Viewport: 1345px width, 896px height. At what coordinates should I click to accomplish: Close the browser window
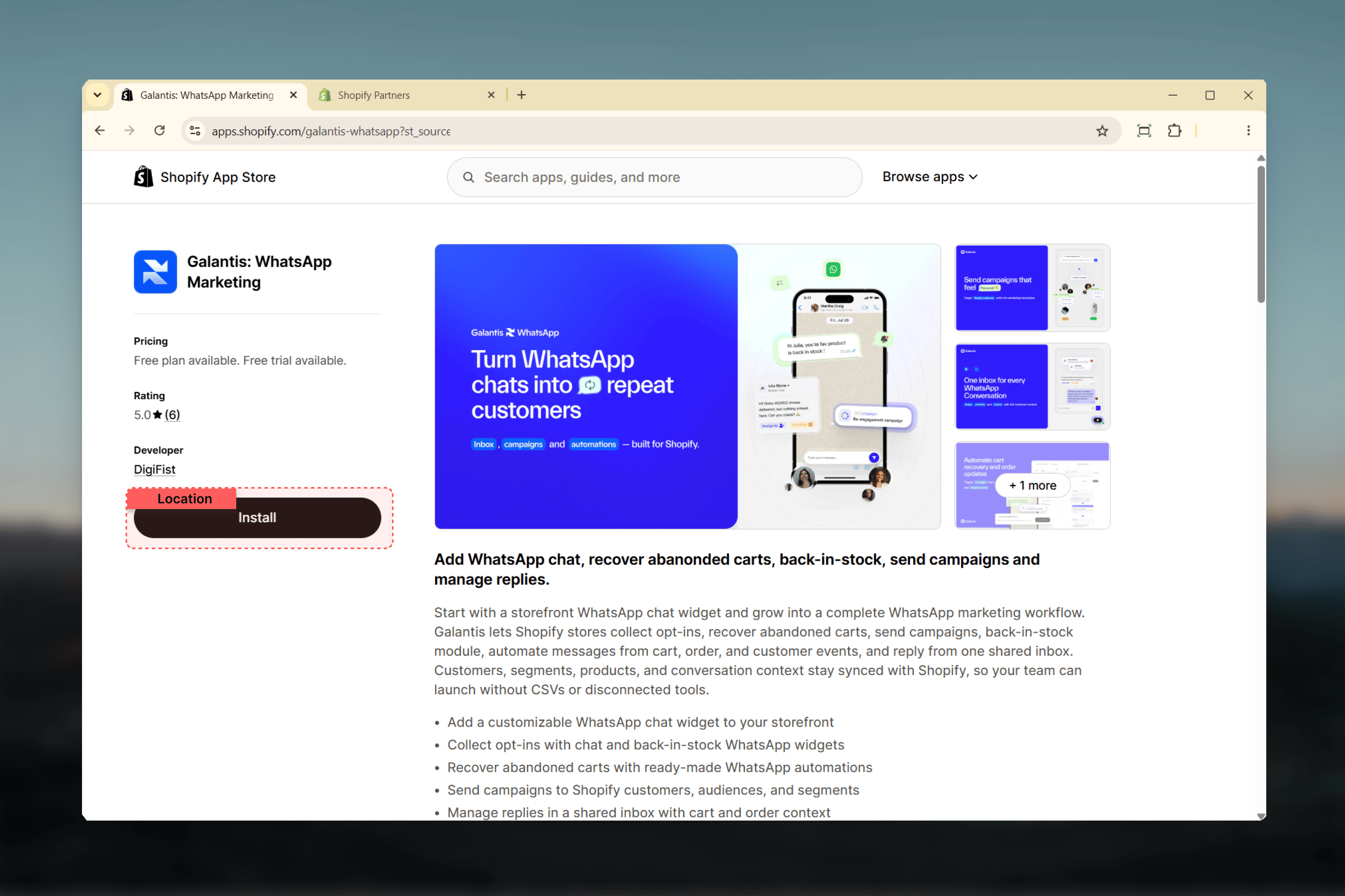click(1248, 95)
